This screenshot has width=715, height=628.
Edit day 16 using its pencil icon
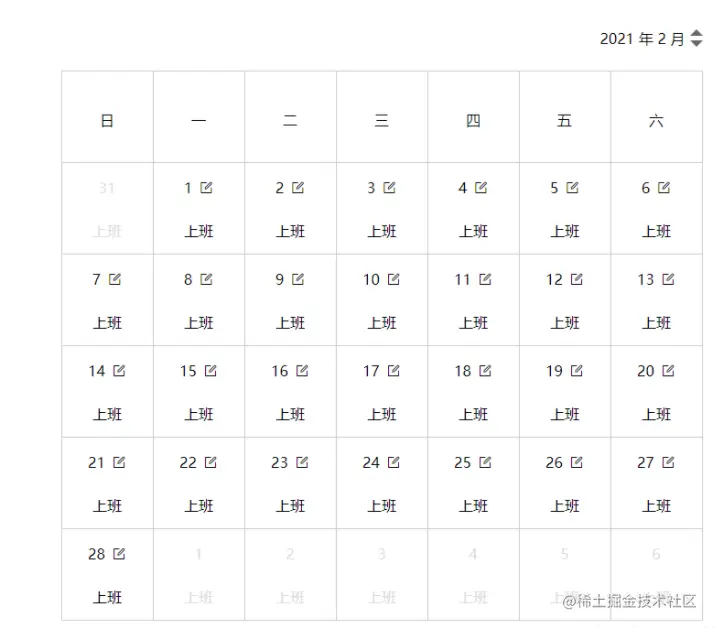302,370
